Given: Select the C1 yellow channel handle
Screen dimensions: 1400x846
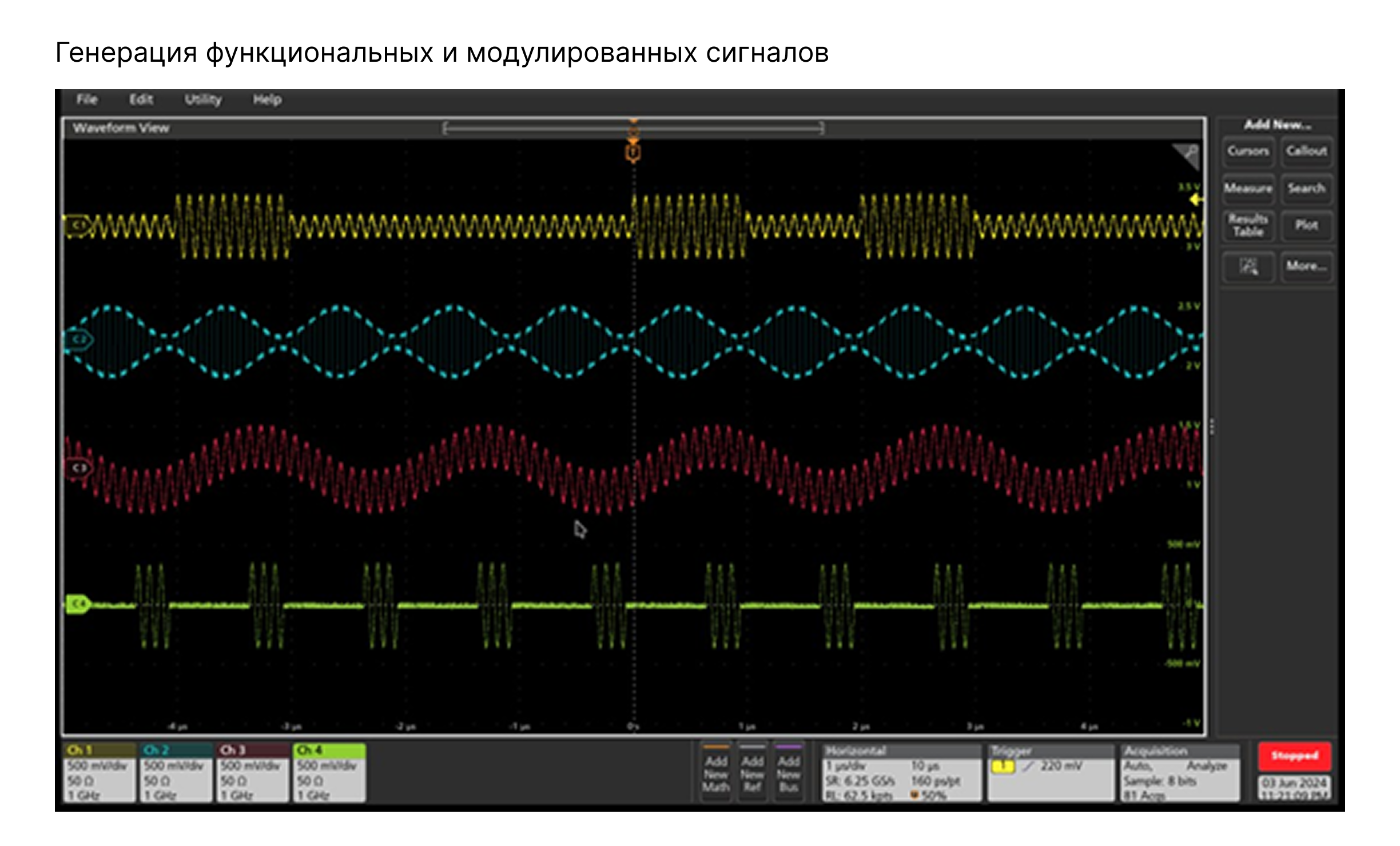Looking at the screenshot, I should [78, 225].
